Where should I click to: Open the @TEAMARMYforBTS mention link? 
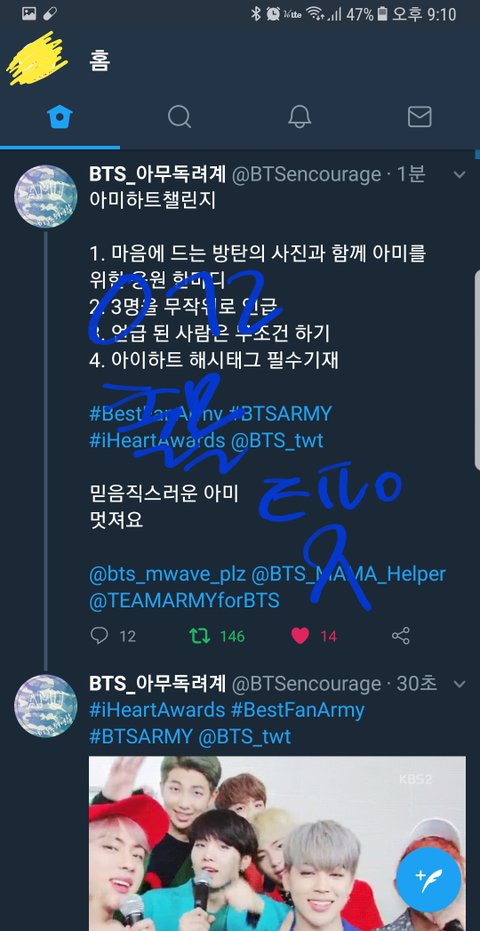184,600
